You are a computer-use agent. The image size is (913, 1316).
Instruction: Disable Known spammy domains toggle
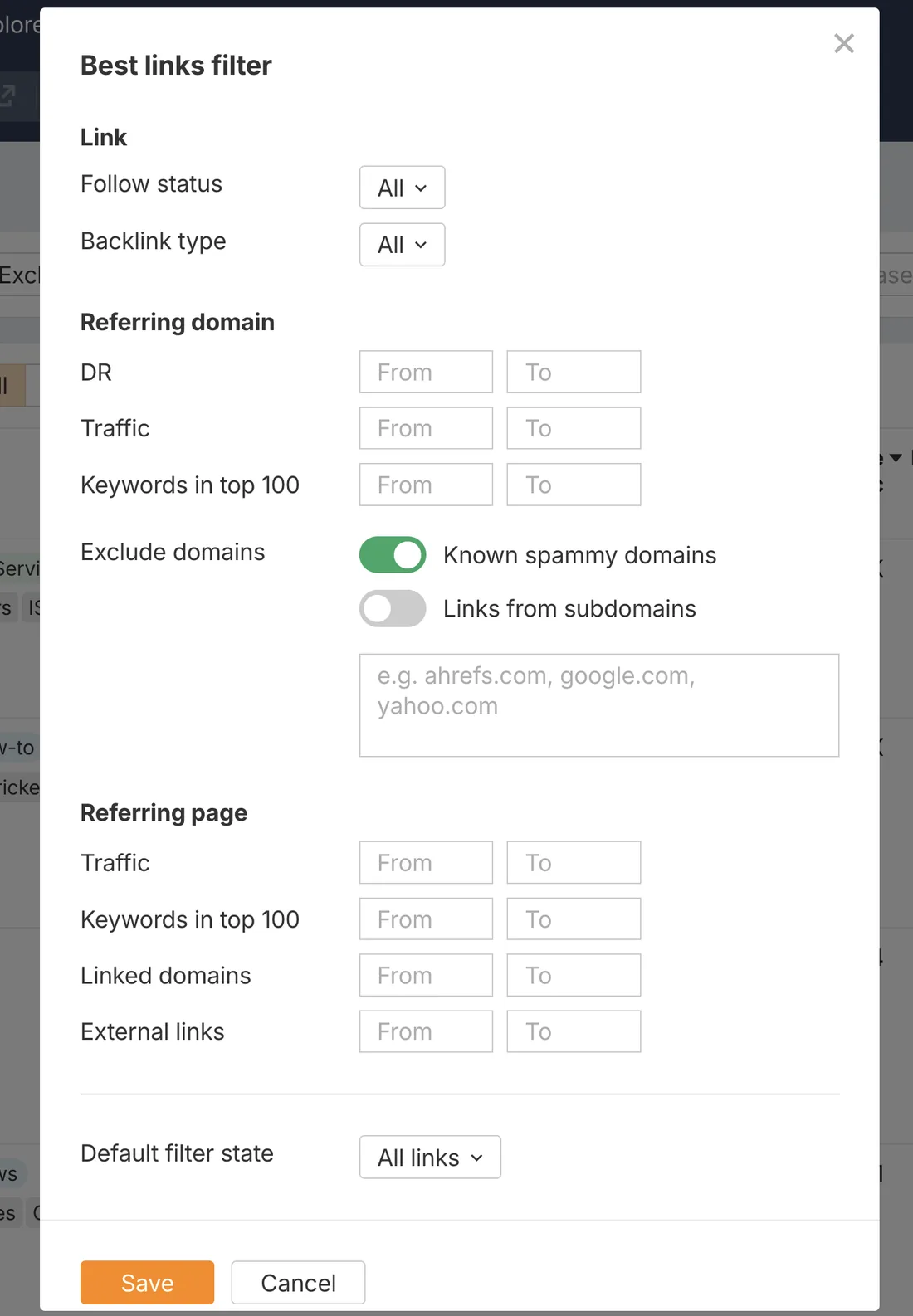point(393,555)
